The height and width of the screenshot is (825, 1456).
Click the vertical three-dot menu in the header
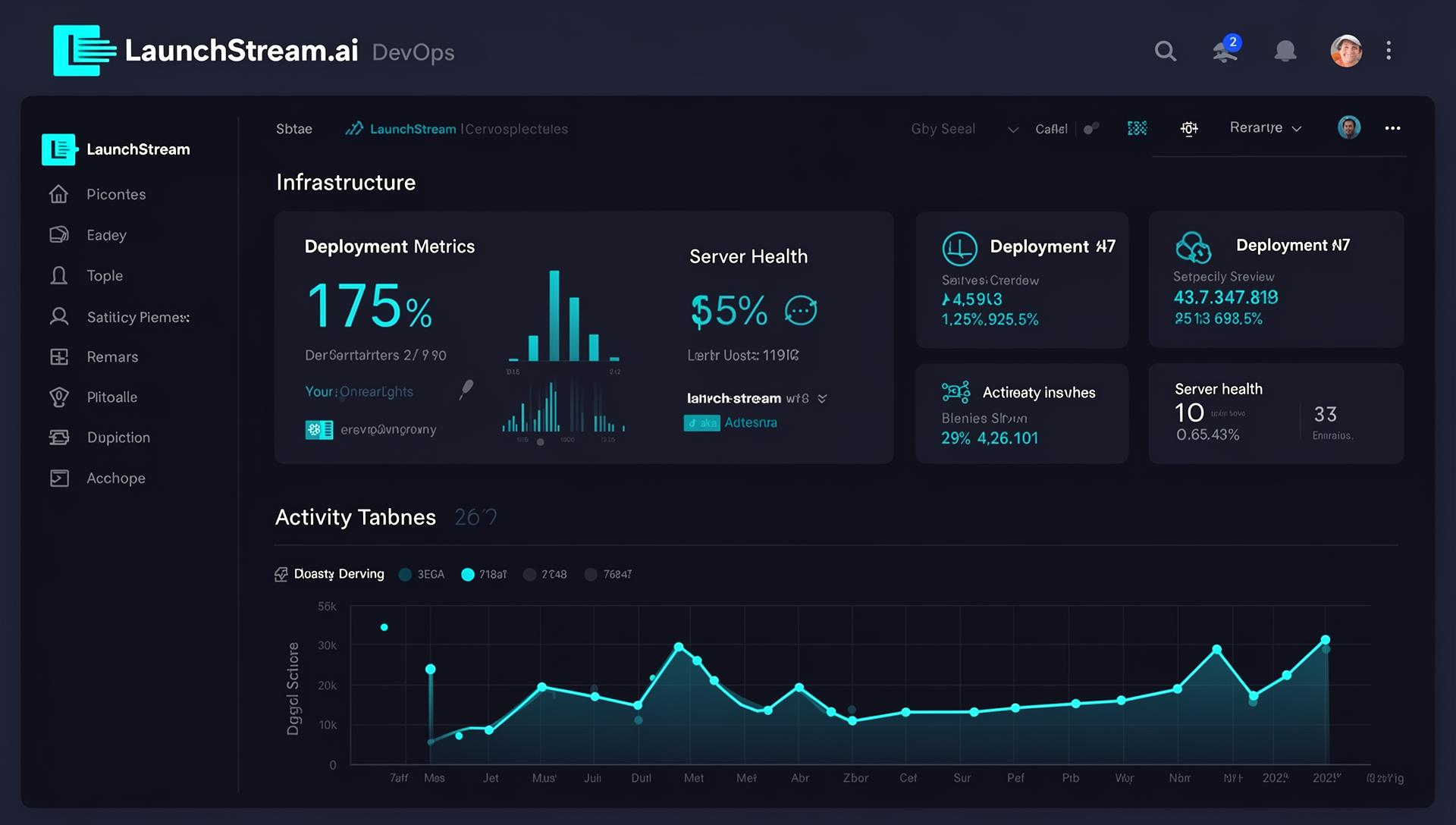pos(1389,51)
